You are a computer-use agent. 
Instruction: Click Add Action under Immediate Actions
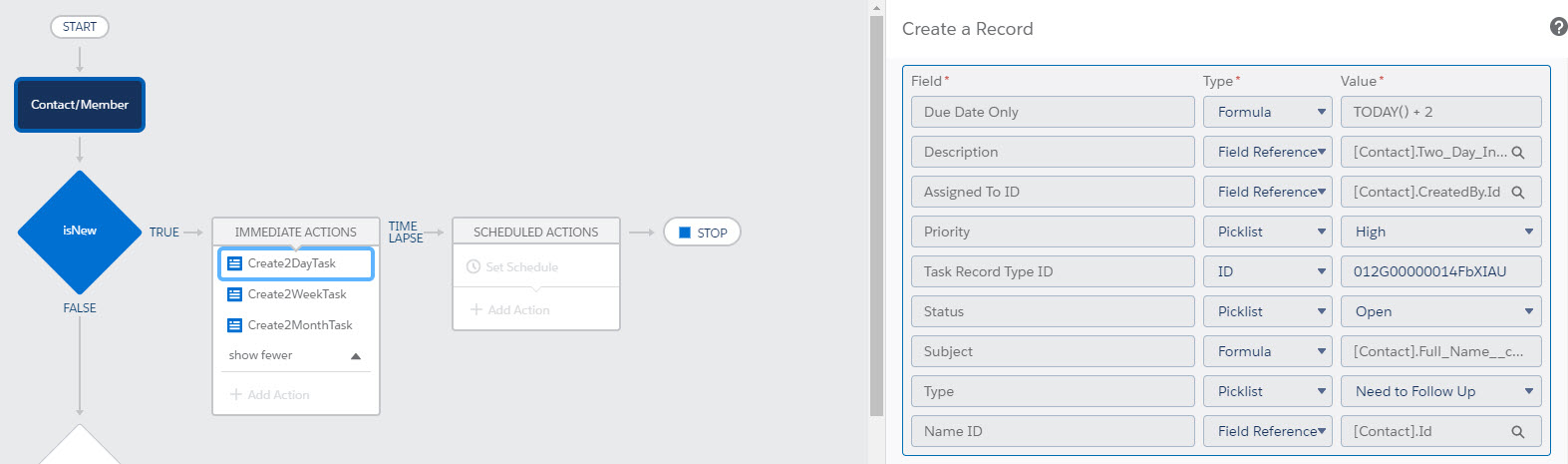click(270, 395)
